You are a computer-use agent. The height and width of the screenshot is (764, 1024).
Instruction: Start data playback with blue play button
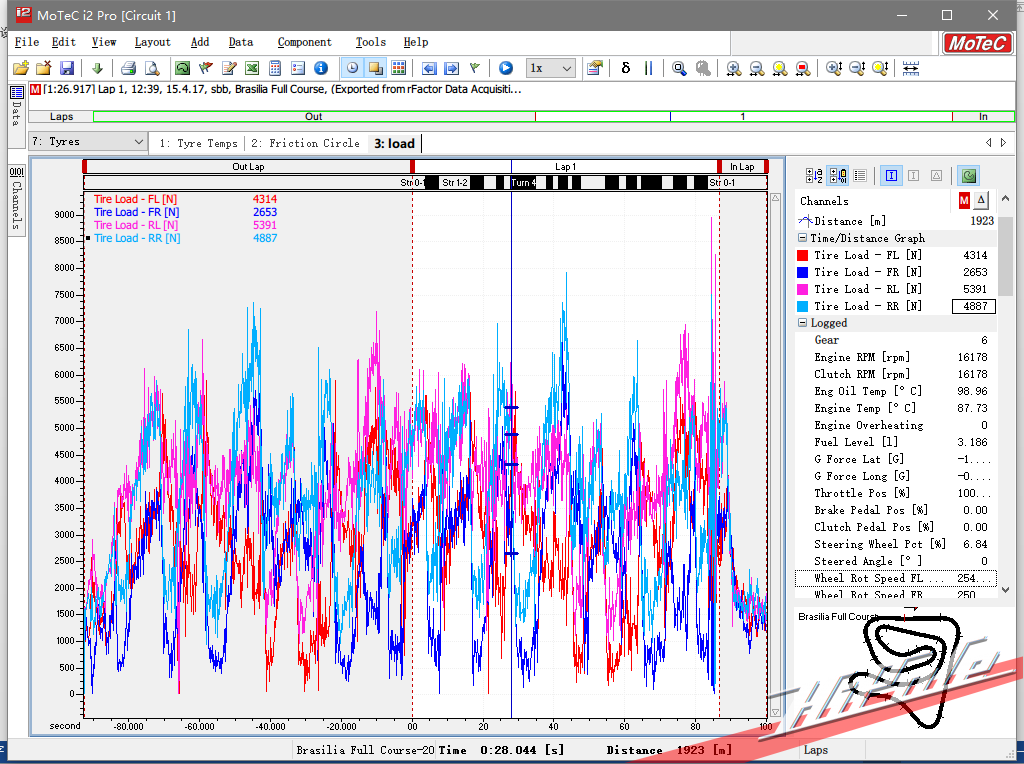(506, 68)
